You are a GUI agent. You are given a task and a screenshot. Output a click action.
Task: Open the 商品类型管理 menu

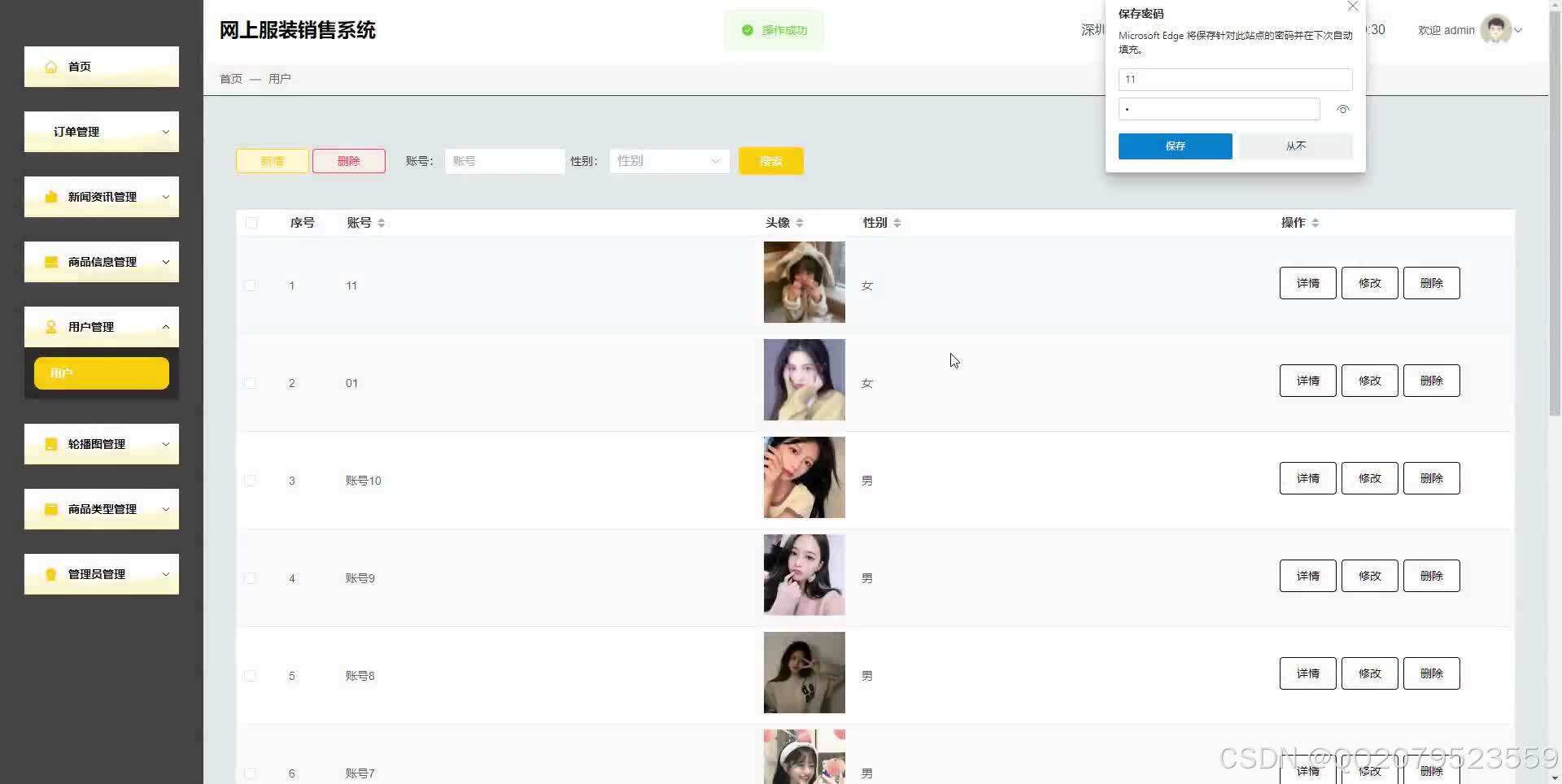click(102, 509)
